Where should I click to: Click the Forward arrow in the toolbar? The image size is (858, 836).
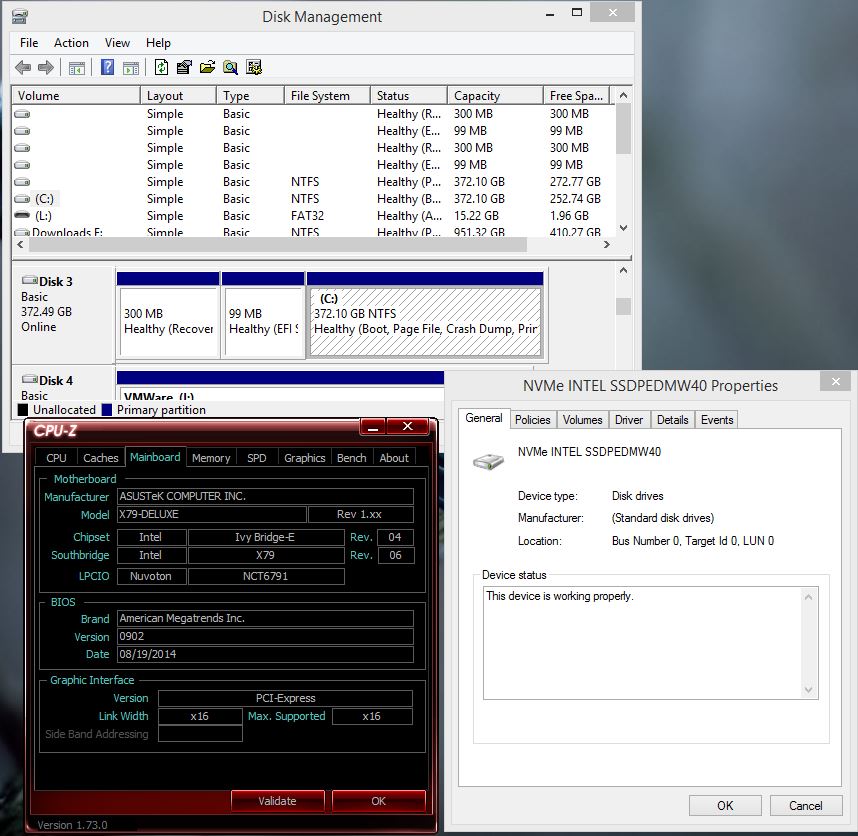click(45, 68)
